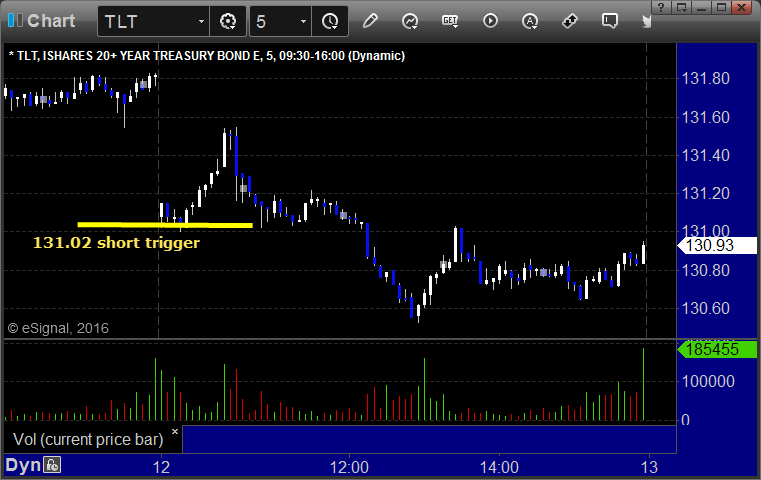Open the GET studies dropdown
Viewport: 761px width, 480px height.
point(450,21)
